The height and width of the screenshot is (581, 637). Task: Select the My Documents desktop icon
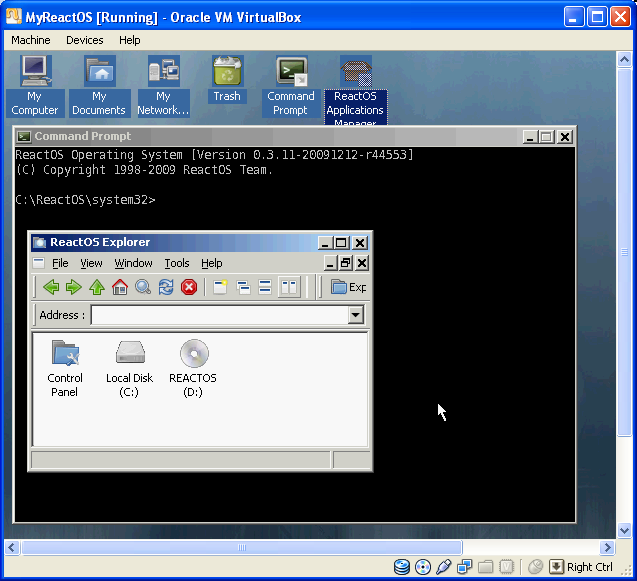(99, 86)
